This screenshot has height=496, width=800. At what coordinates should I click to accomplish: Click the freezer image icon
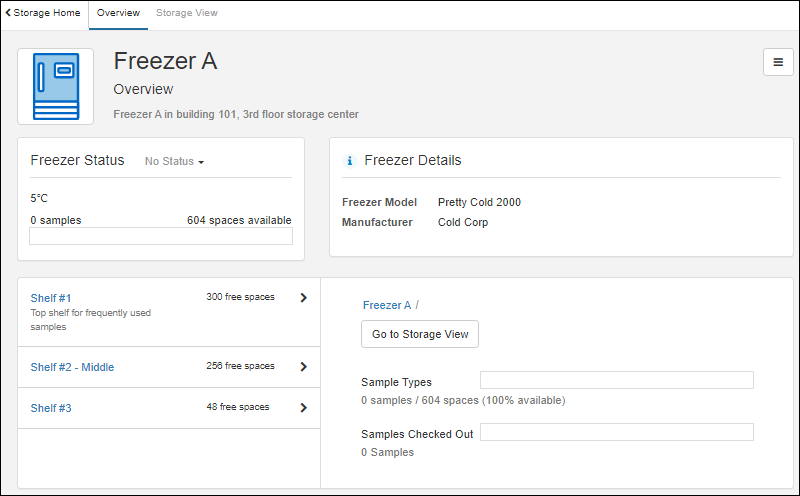(55, 87)
